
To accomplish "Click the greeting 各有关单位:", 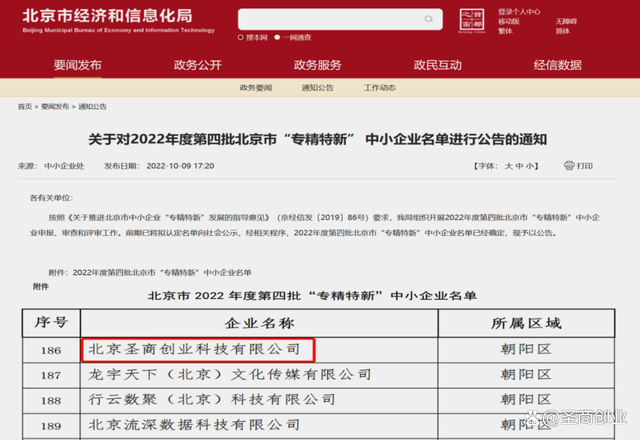I will coord(51,198).
